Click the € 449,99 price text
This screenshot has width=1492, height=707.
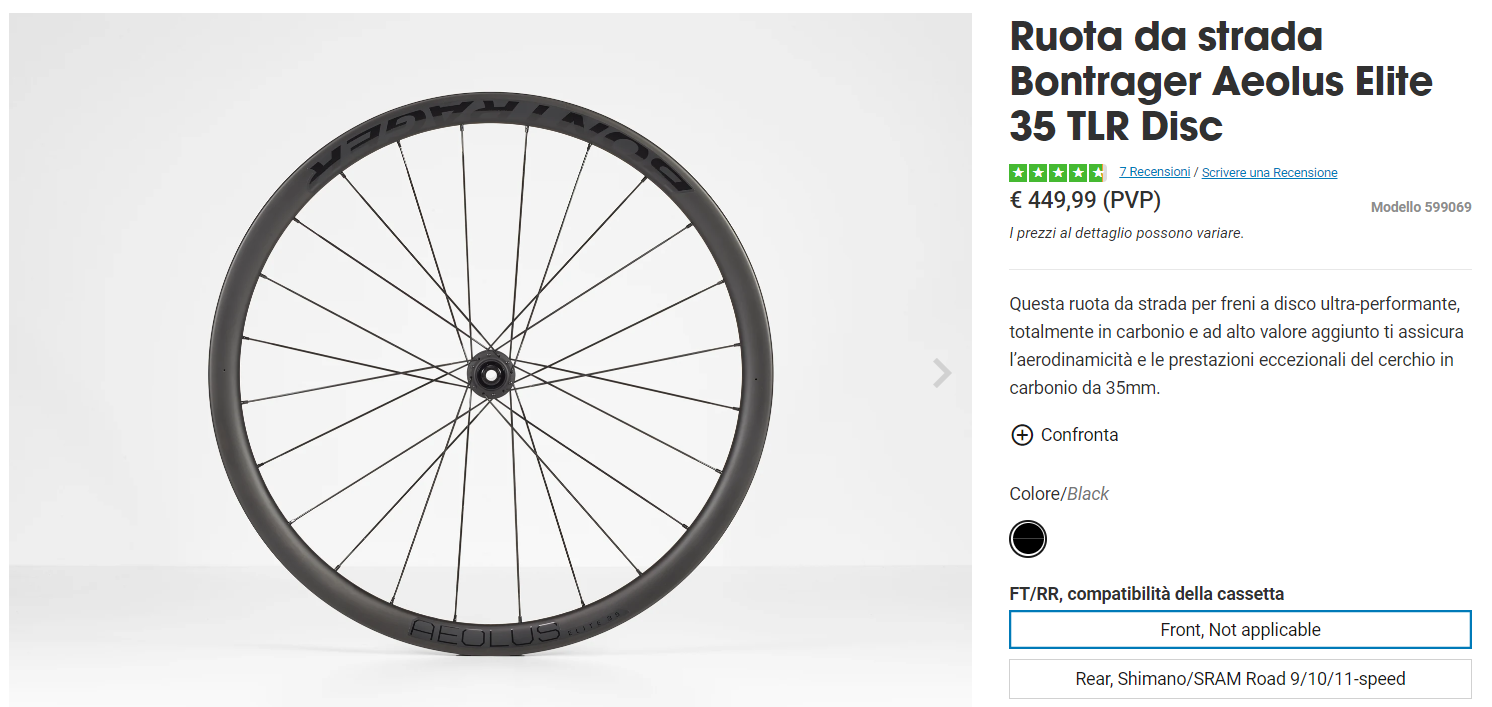coord(1085,201)
